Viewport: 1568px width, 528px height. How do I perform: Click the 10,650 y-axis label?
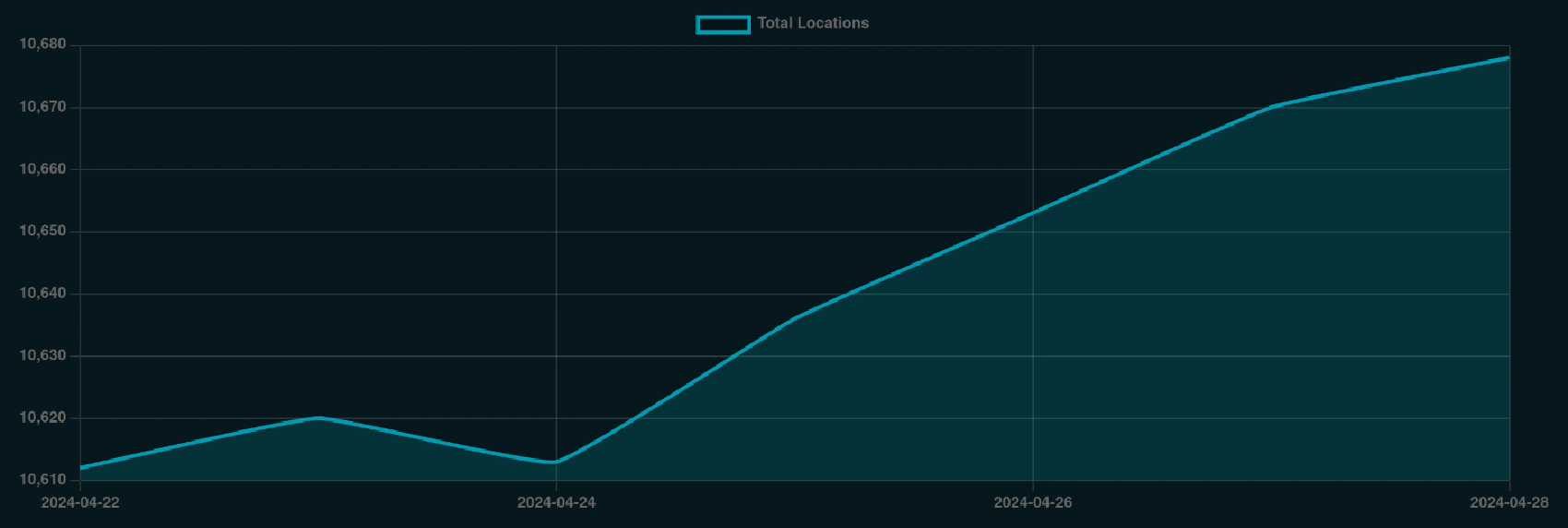[42, 231]
